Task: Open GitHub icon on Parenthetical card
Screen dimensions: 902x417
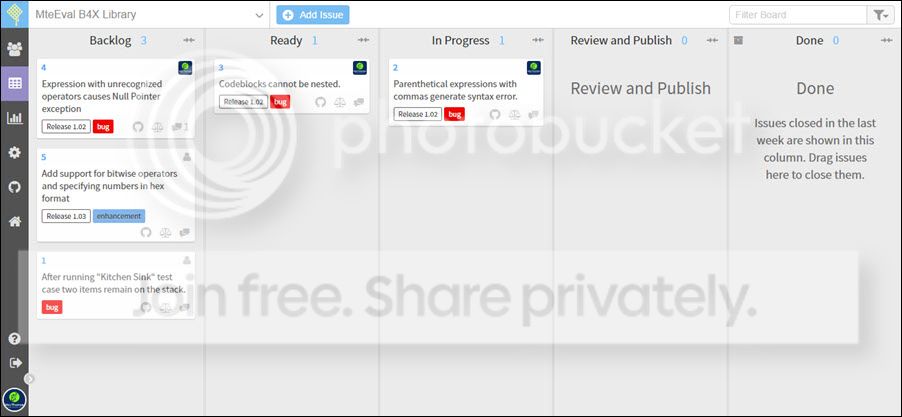Action: point(495,114)
